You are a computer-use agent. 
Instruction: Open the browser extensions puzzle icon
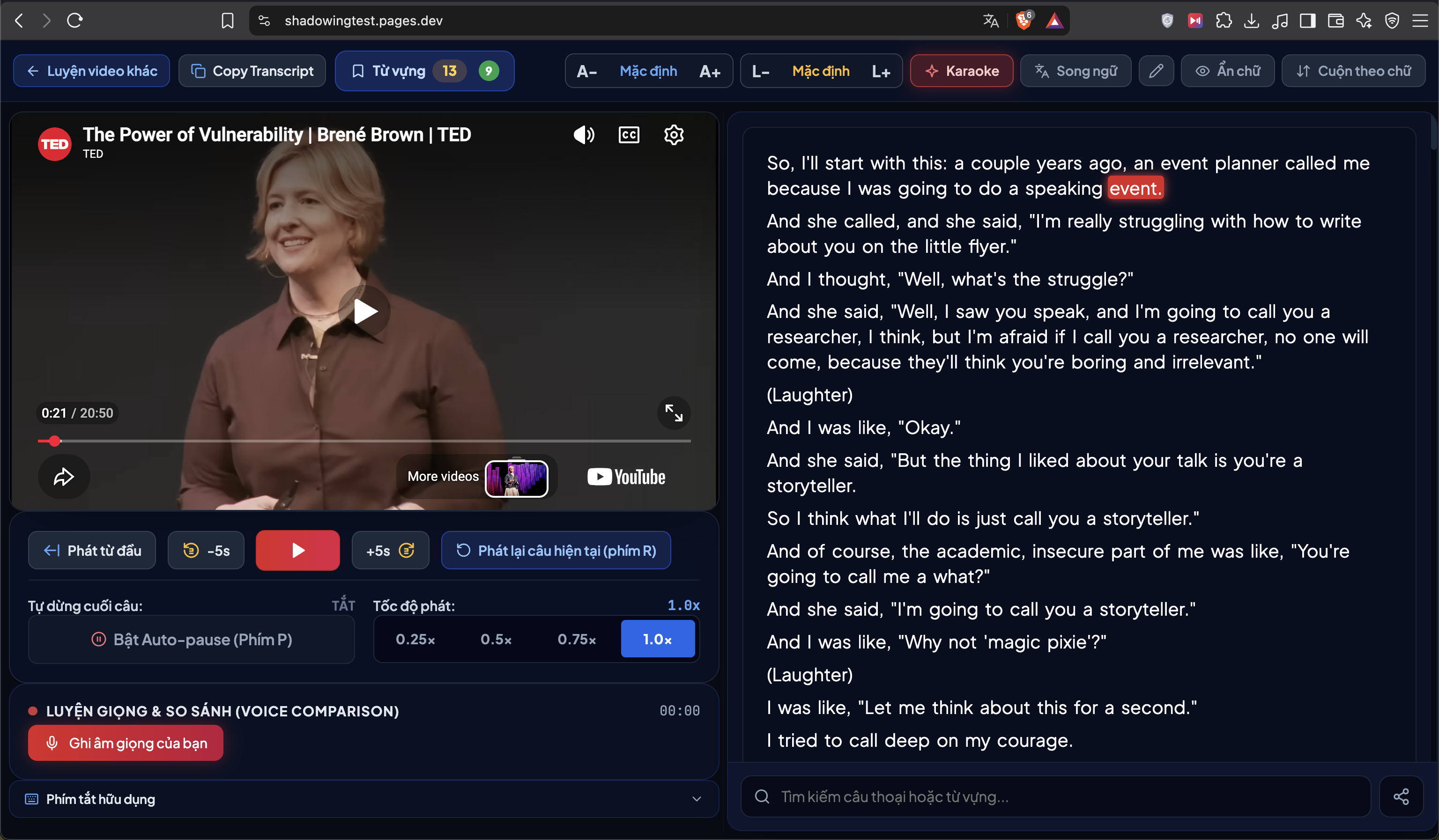1224,21
